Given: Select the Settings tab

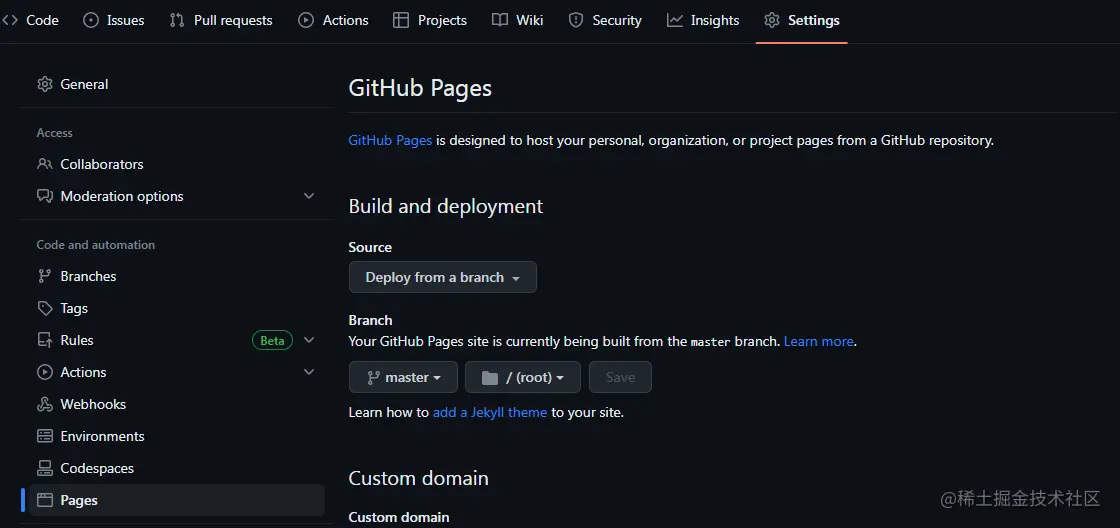Looking at the screenshot, I should tap(802, 20).
